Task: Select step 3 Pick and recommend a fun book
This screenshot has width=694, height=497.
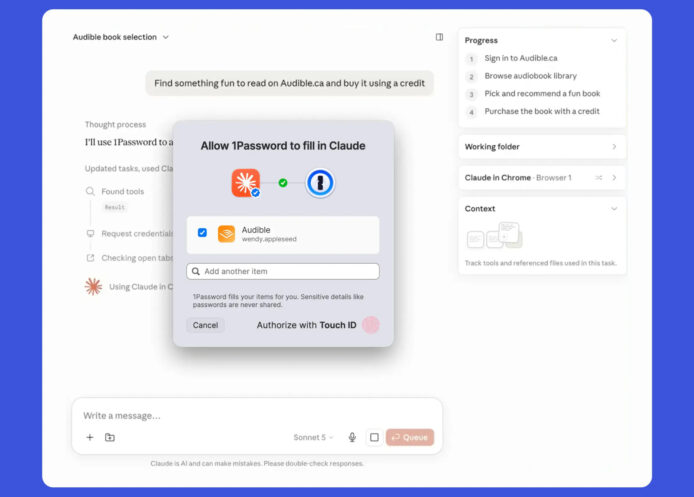Action: pyautogui.click(x=542, y=93)
